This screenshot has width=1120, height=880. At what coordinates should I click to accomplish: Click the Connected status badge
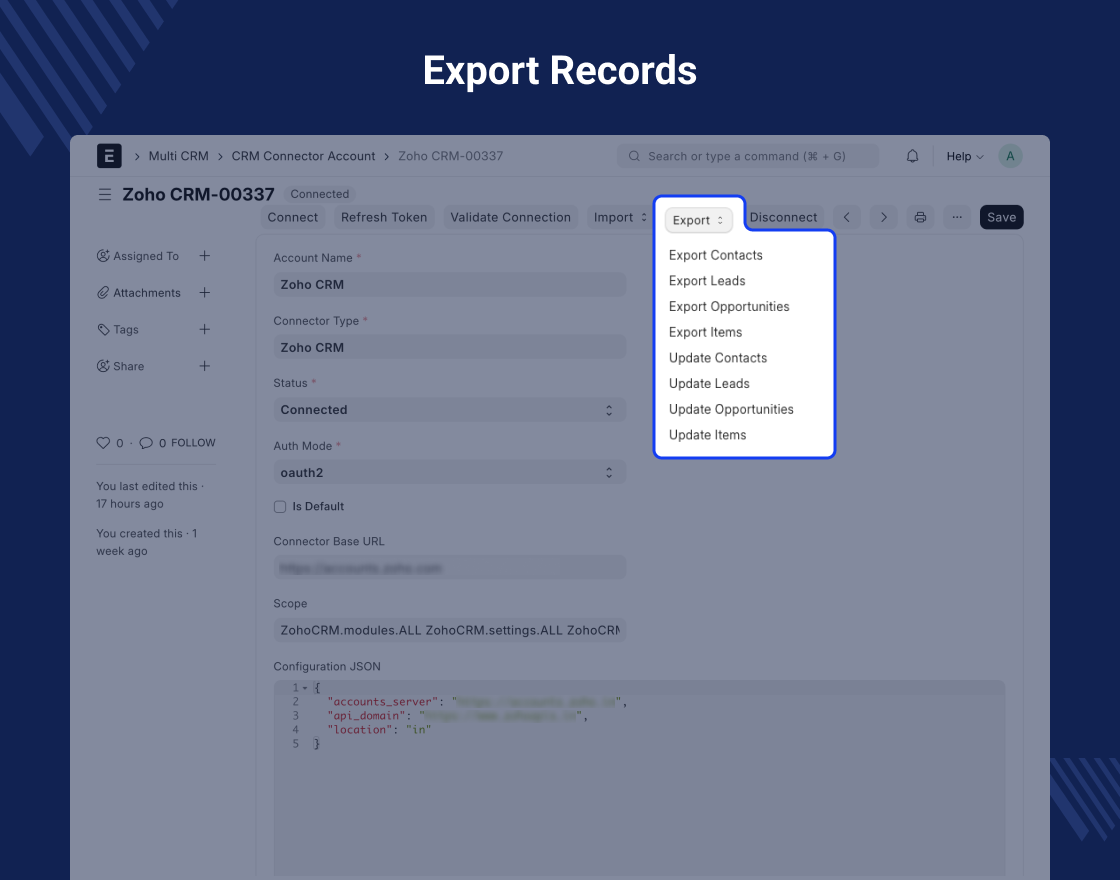tap(320, 194)
